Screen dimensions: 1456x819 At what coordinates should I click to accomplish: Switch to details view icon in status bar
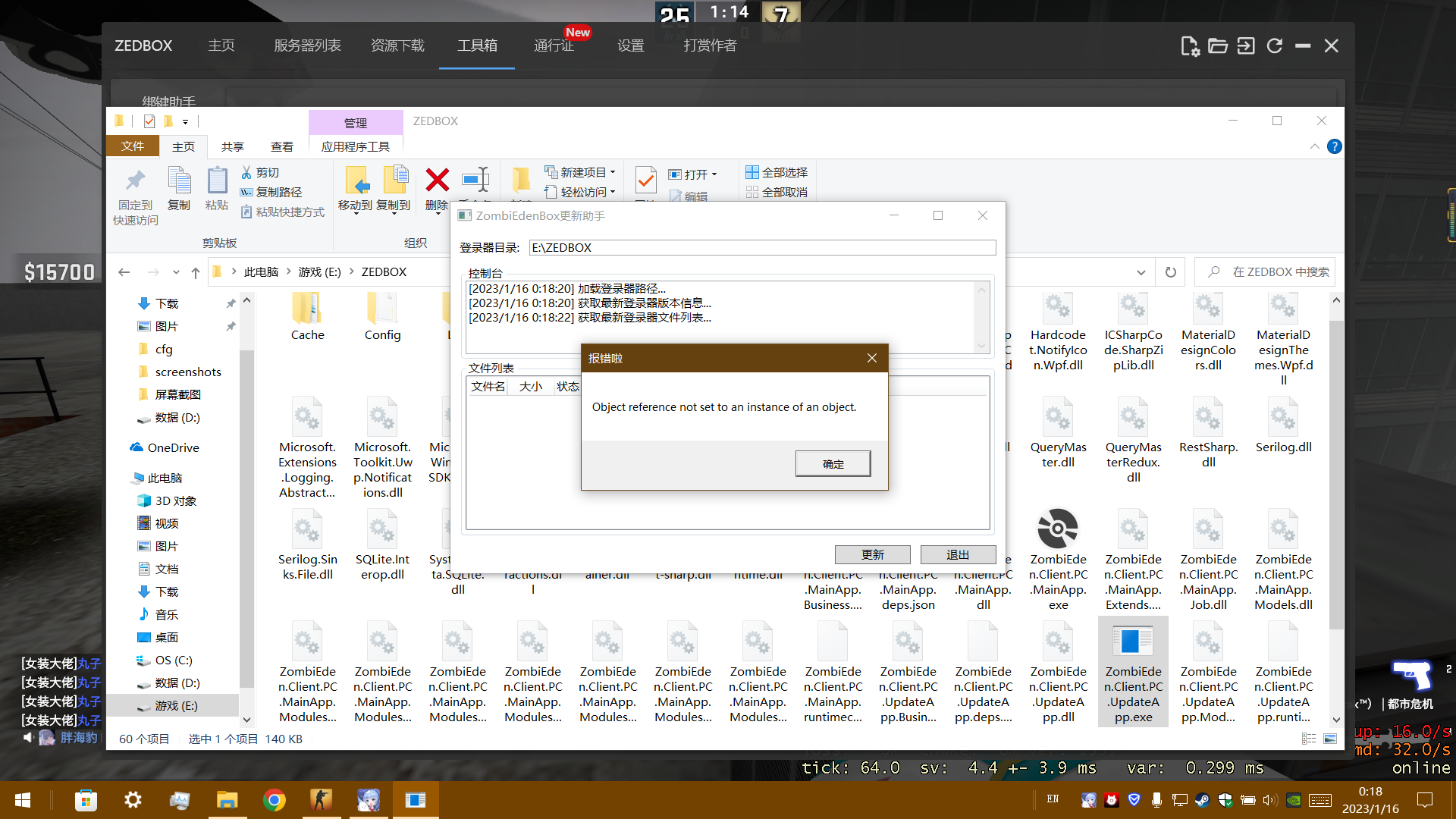1309,739
